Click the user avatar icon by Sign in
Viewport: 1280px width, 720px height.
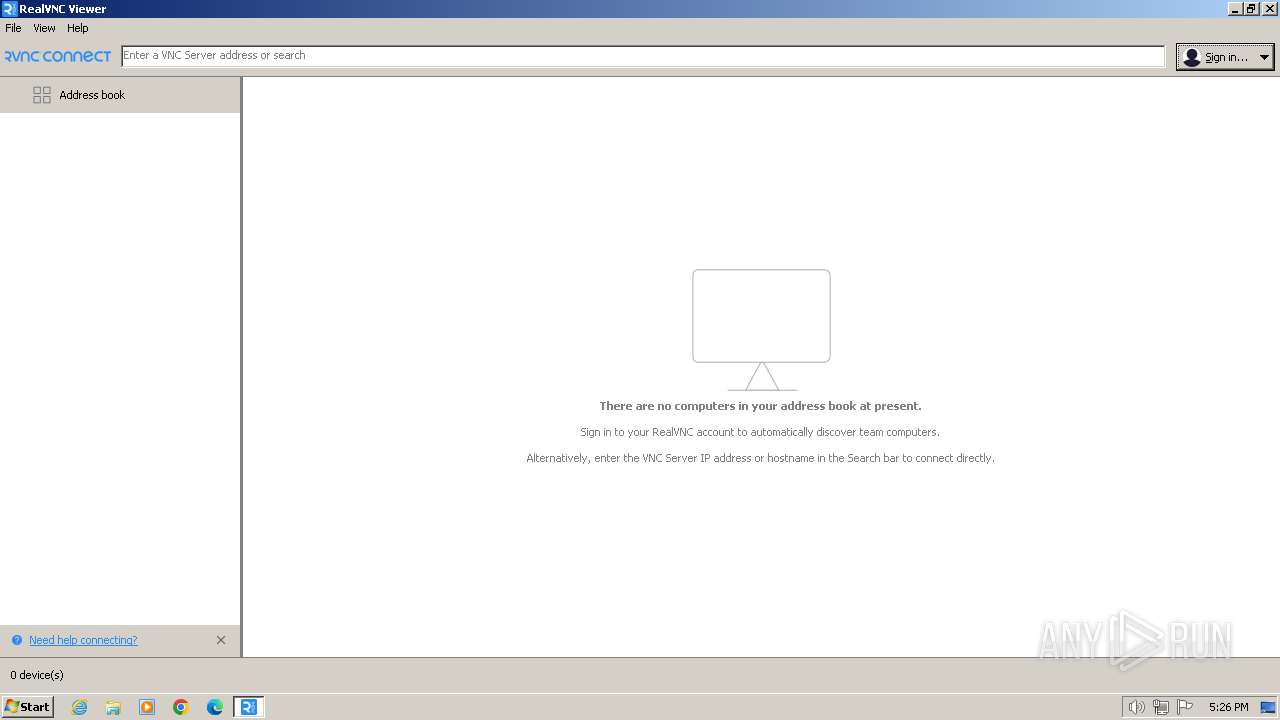point(1191,57)
